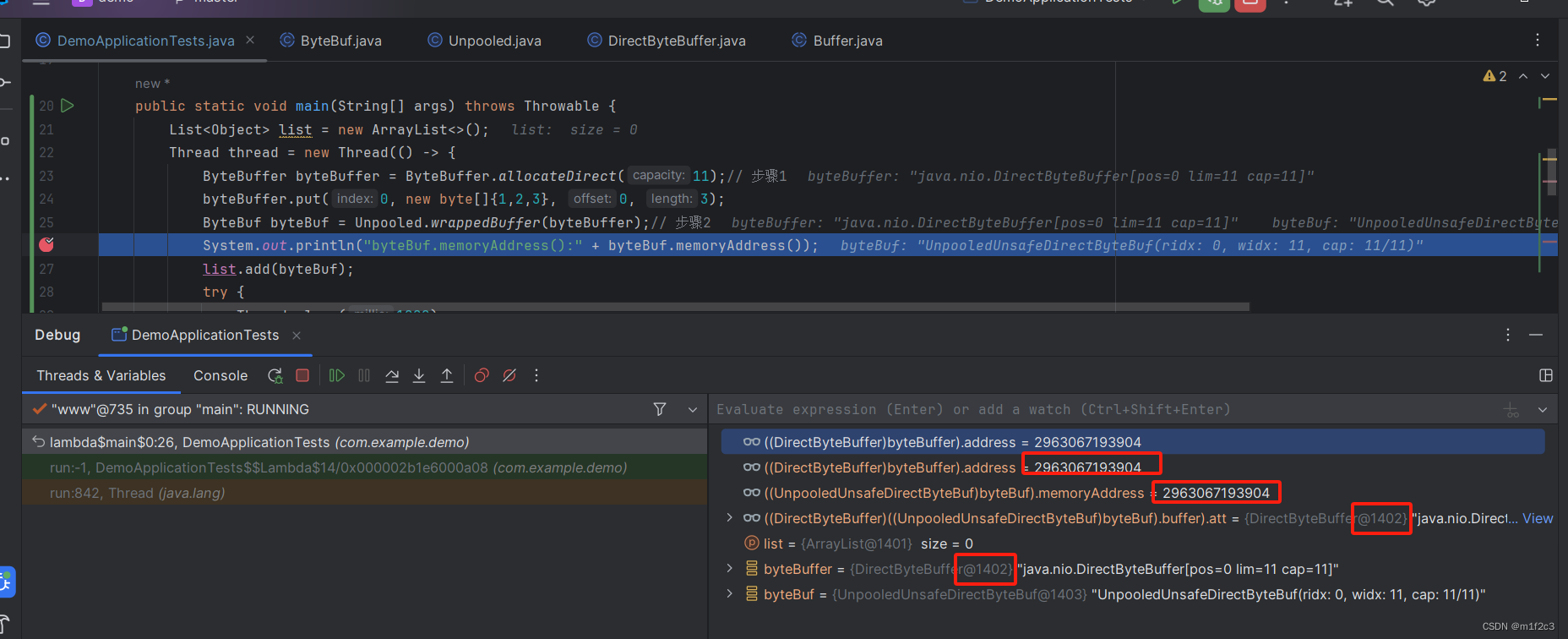Viewport: 1568px width, 639px height.
Task: Hide the Debug tool window
Action: point(1536,335)
